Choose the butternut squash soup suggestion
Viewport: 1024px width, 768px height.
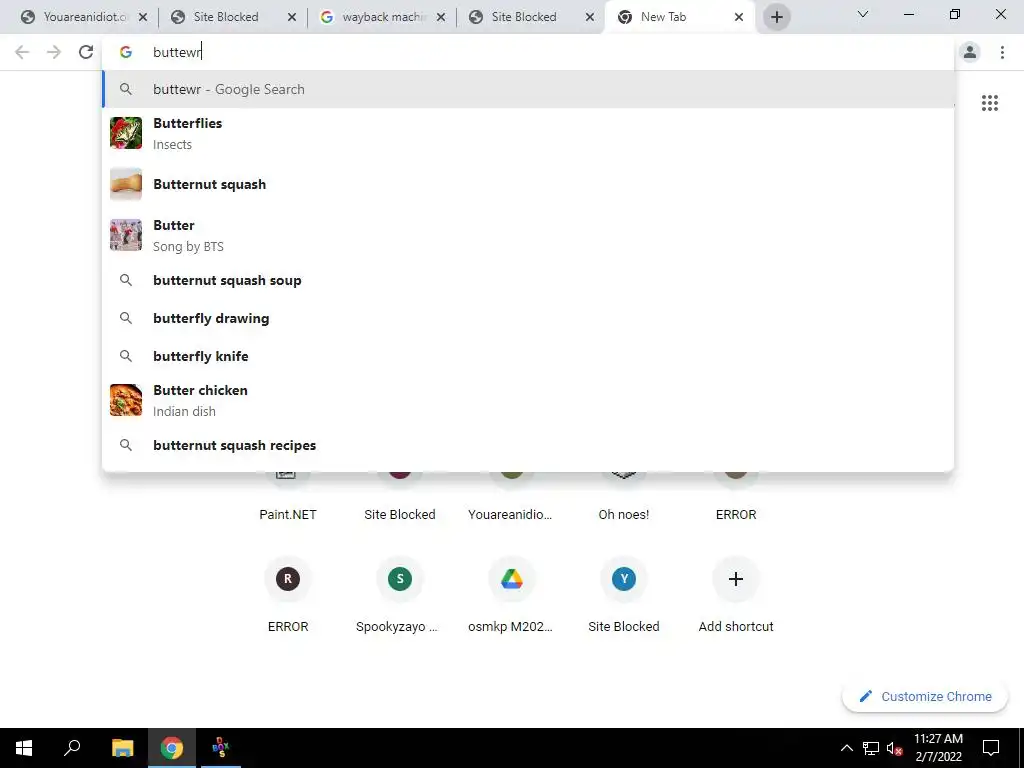528,280
